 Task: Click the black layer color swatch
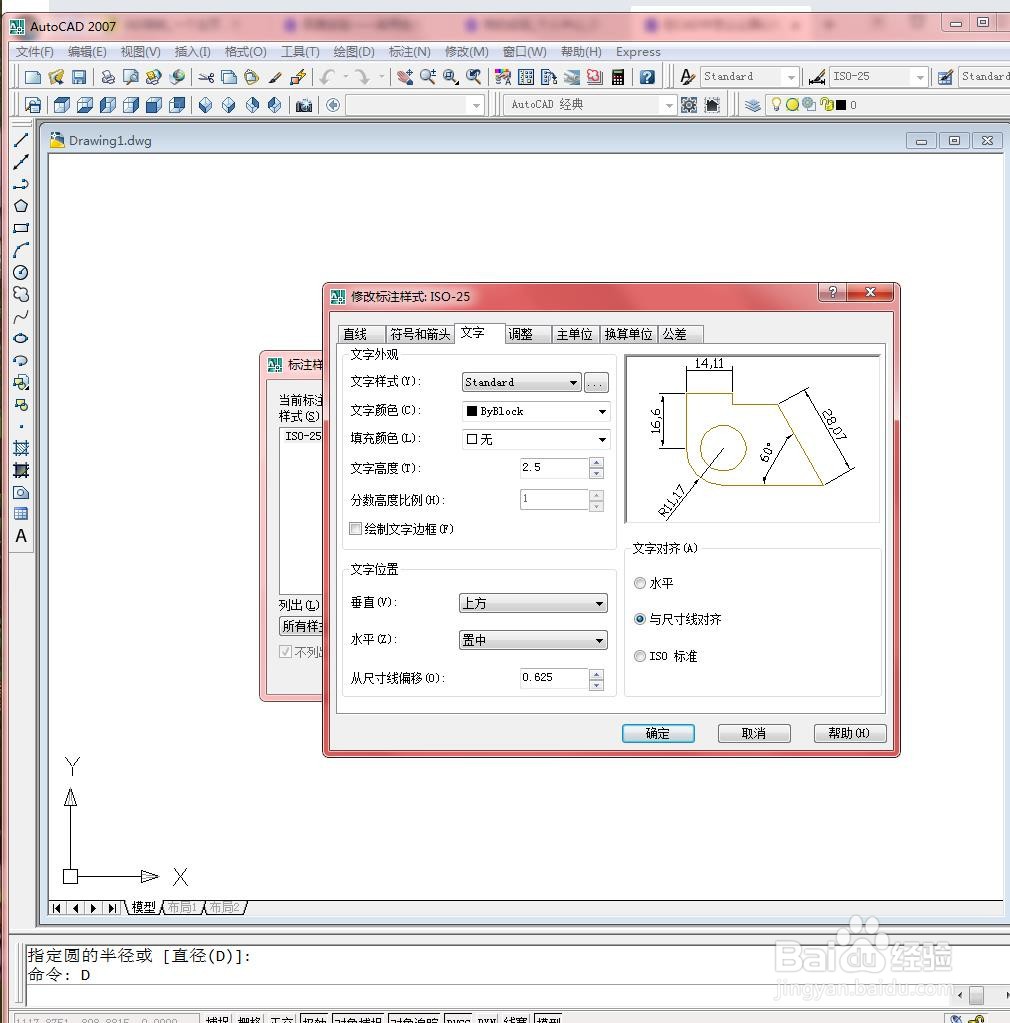(841, 105)
